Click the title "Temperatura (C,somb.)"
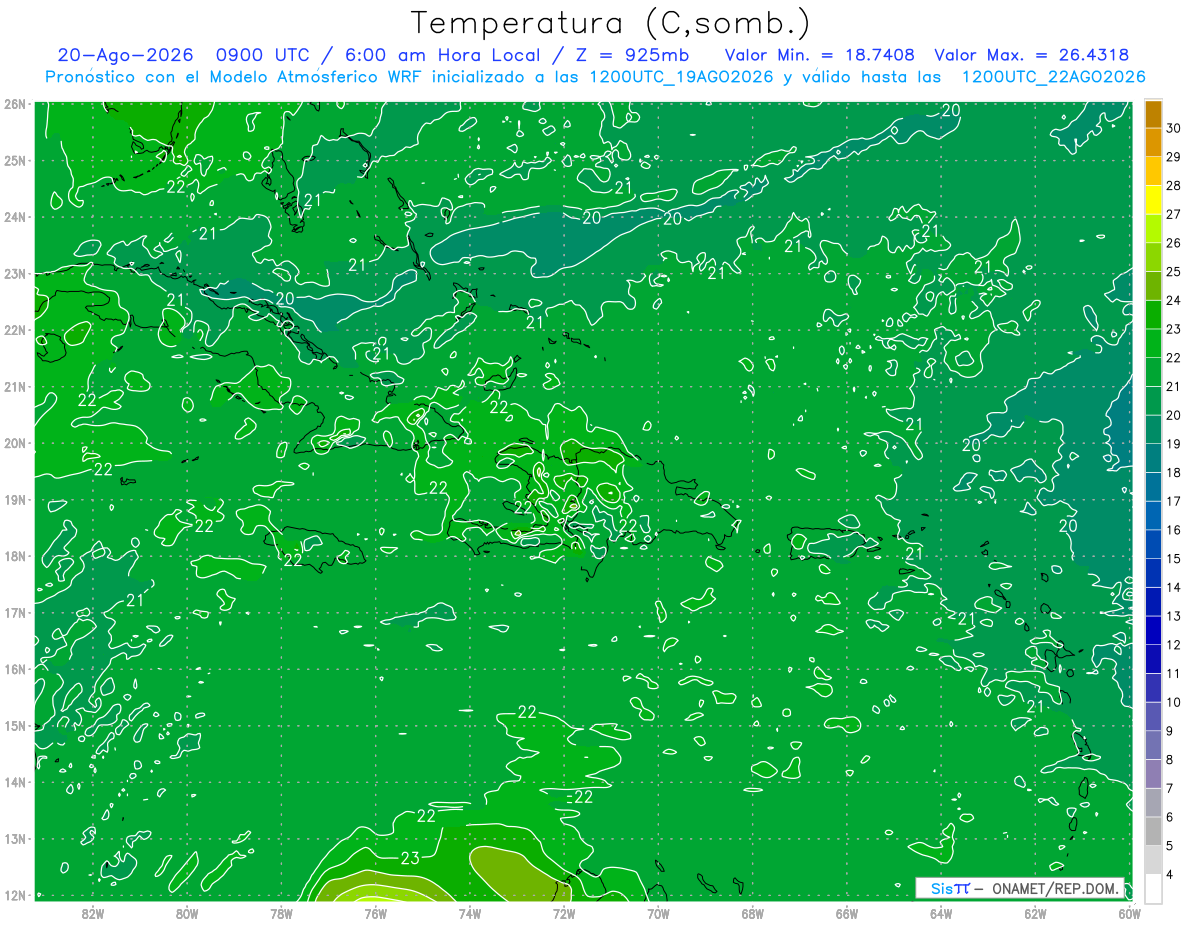The width and height of the screenshot is (1200, 927). pos(610,23)
